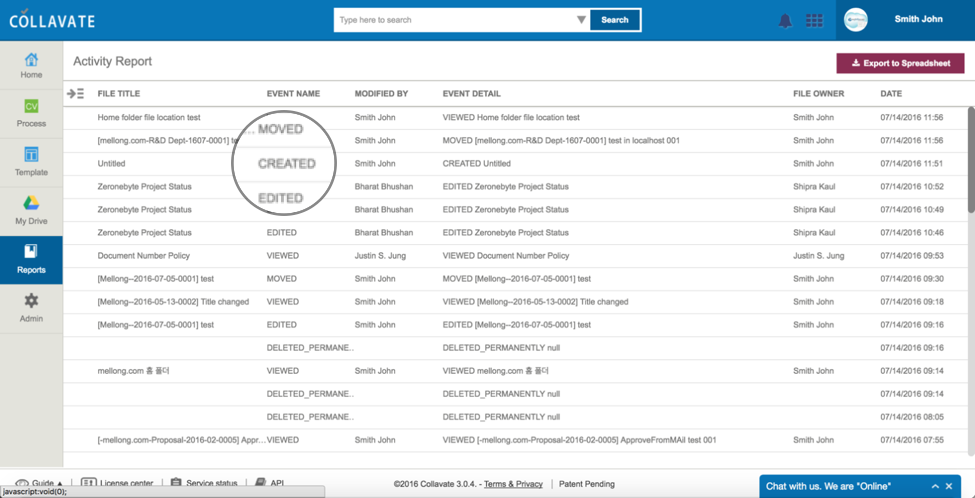The image size is (975, 498).
Task: Select the Reports tab in sidebar
Action: tap(31, 260)
